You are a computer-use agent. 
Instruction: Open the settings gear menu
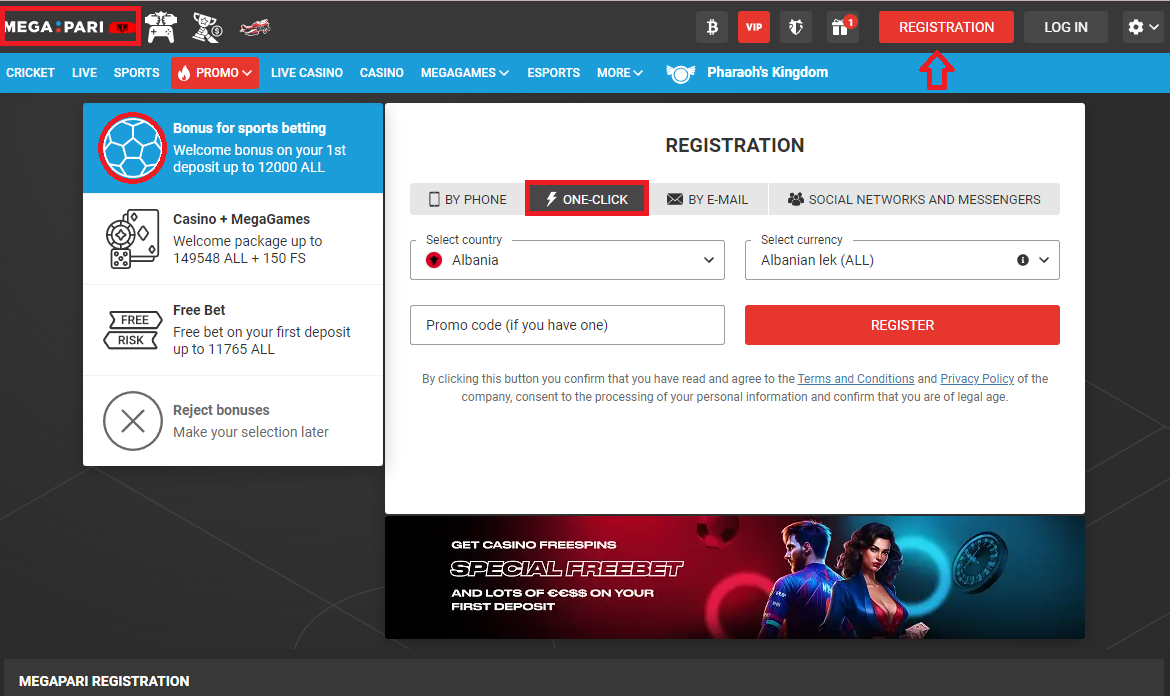point(1143,28)
